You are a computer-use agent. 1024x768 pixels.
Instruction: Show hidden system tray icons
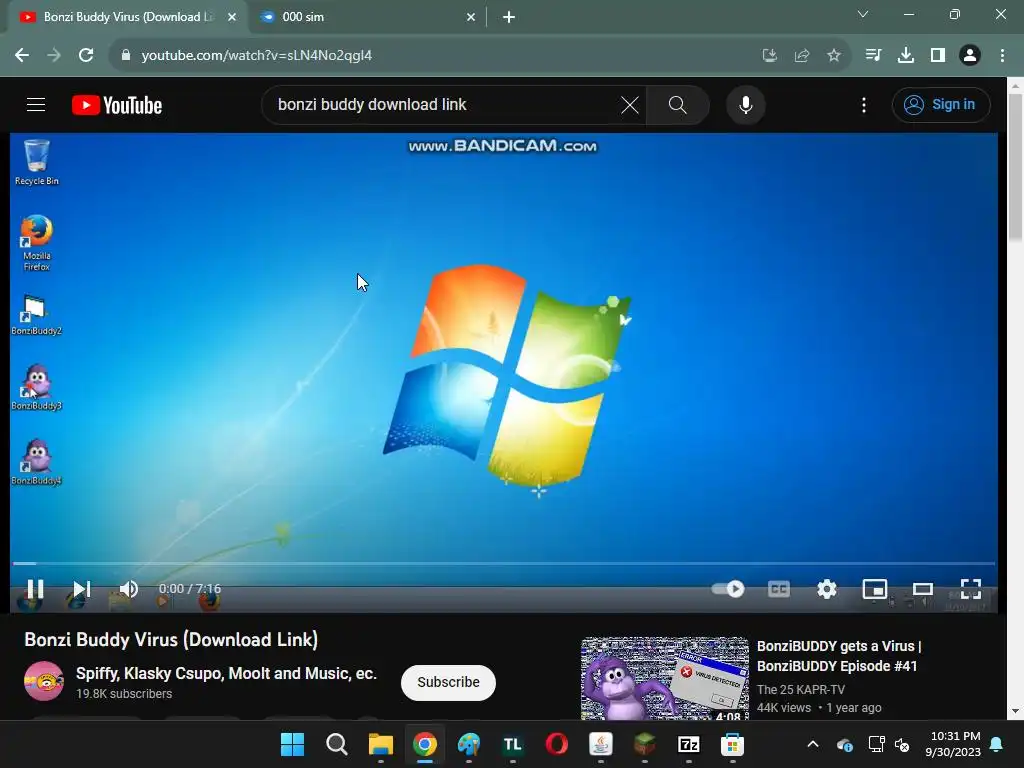coord(813,744)
